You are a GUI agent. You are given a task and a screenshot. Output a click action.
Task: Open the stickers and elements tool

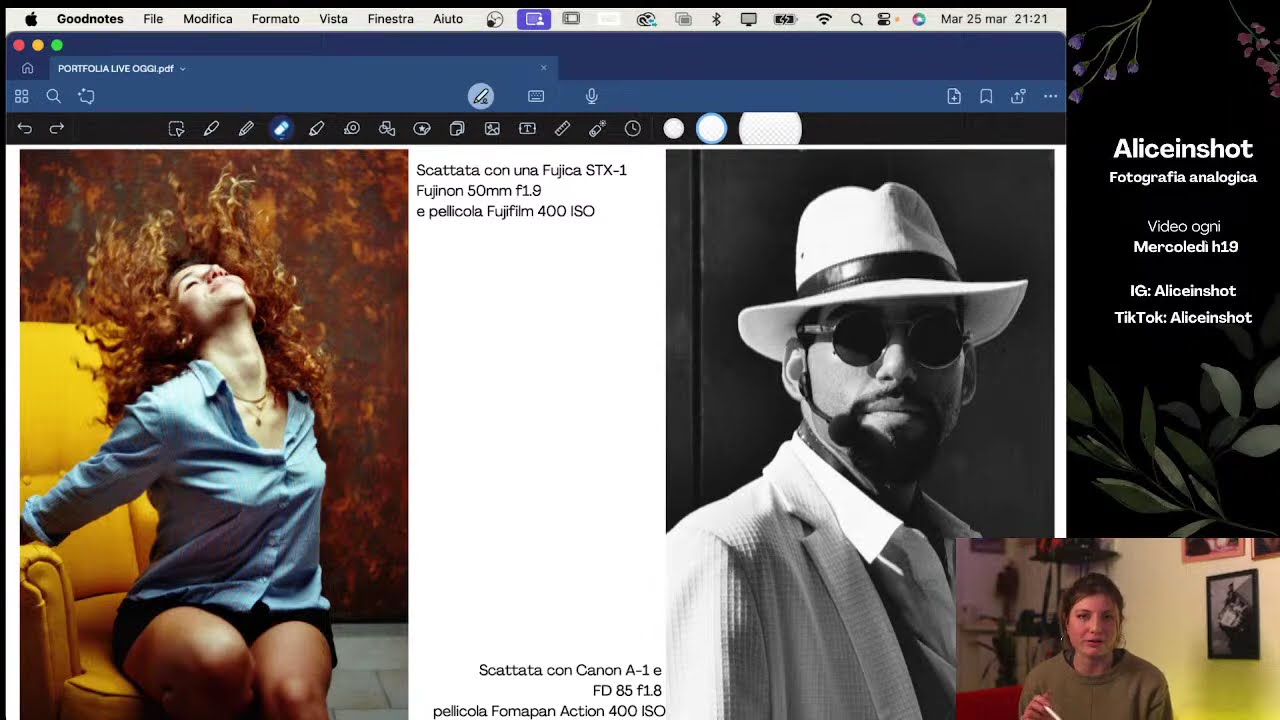pyautogui.click(x=422, y=128)
